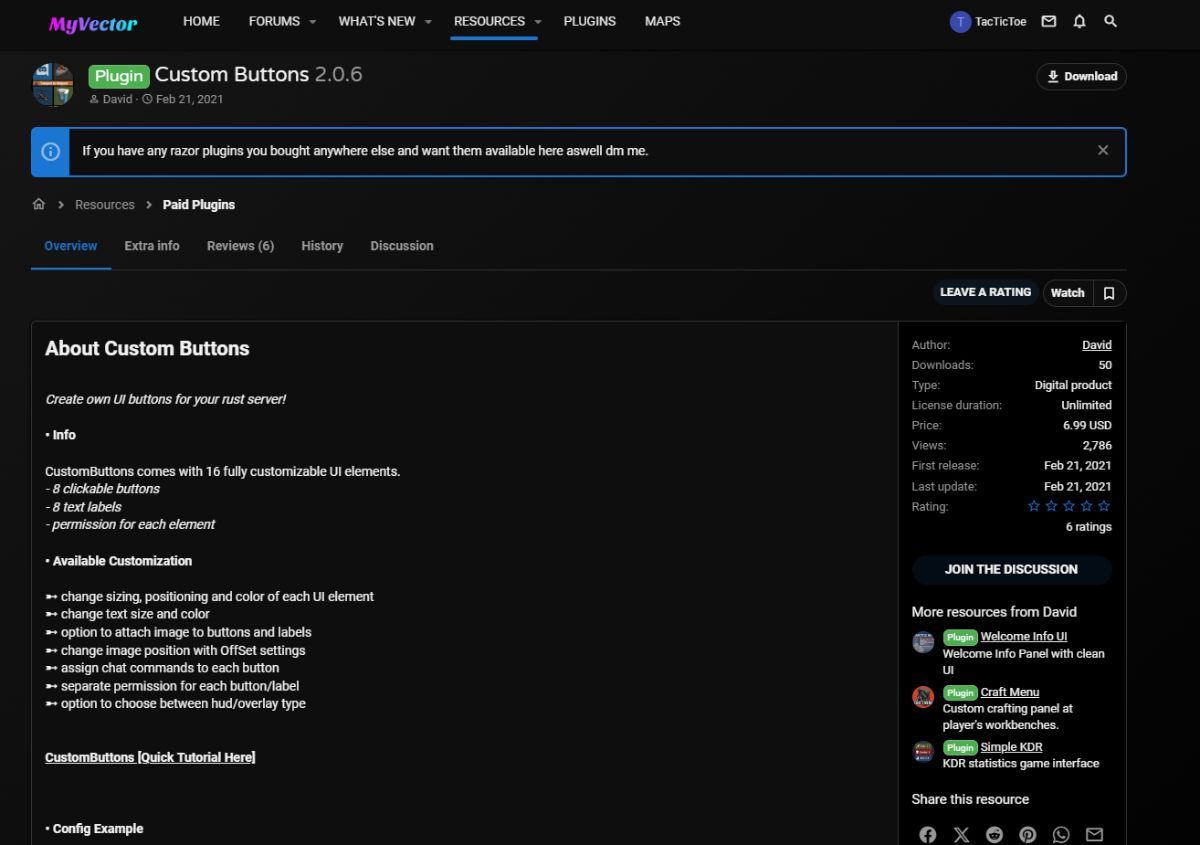The height and width of the screenshot is (845, 1200).
Task: Go to home breadcrumb icon
Action: point(39,204)
